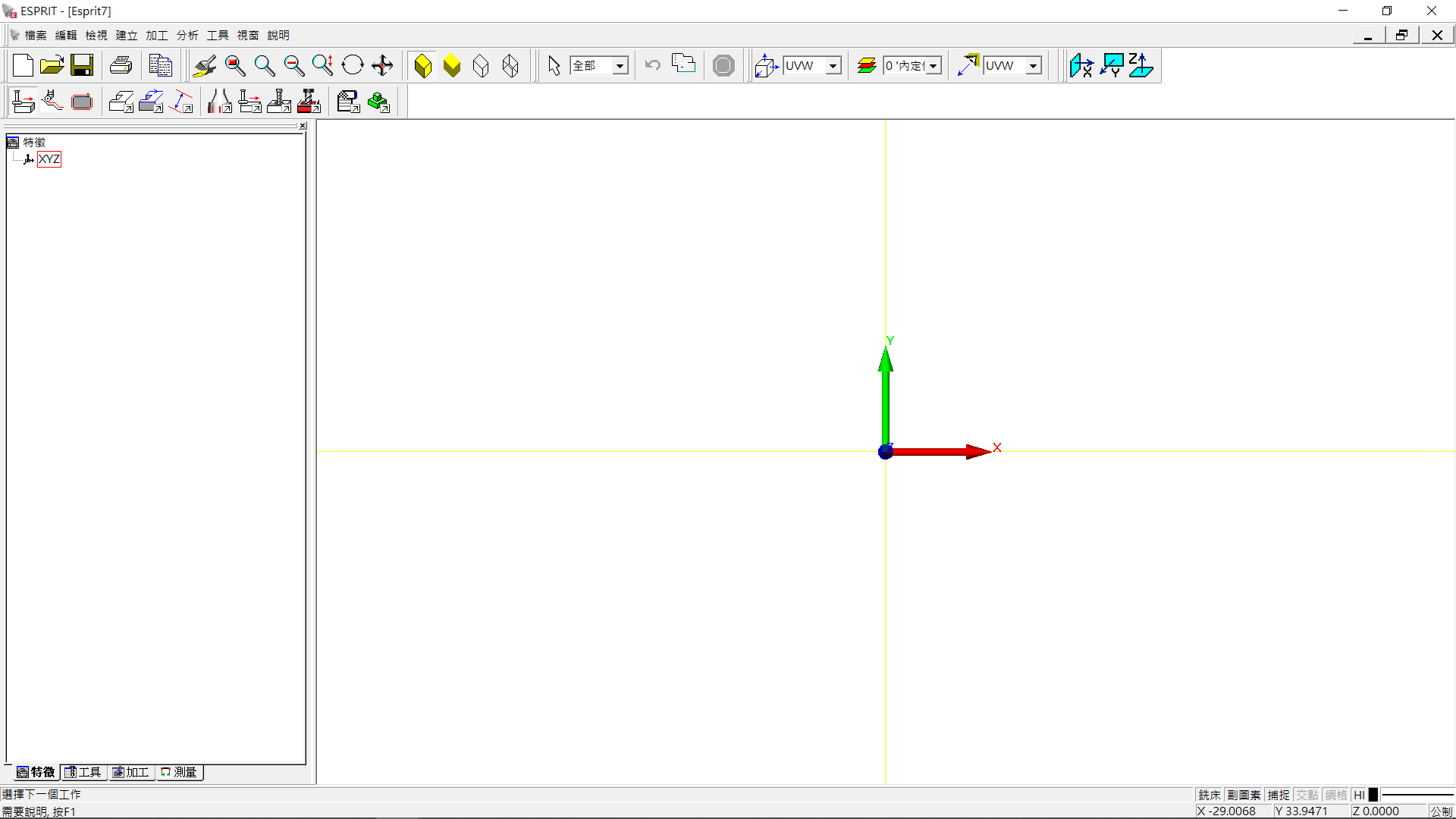
Task: Toggle 交點 intersection mode in status bar
Action: coord(1307,795)
